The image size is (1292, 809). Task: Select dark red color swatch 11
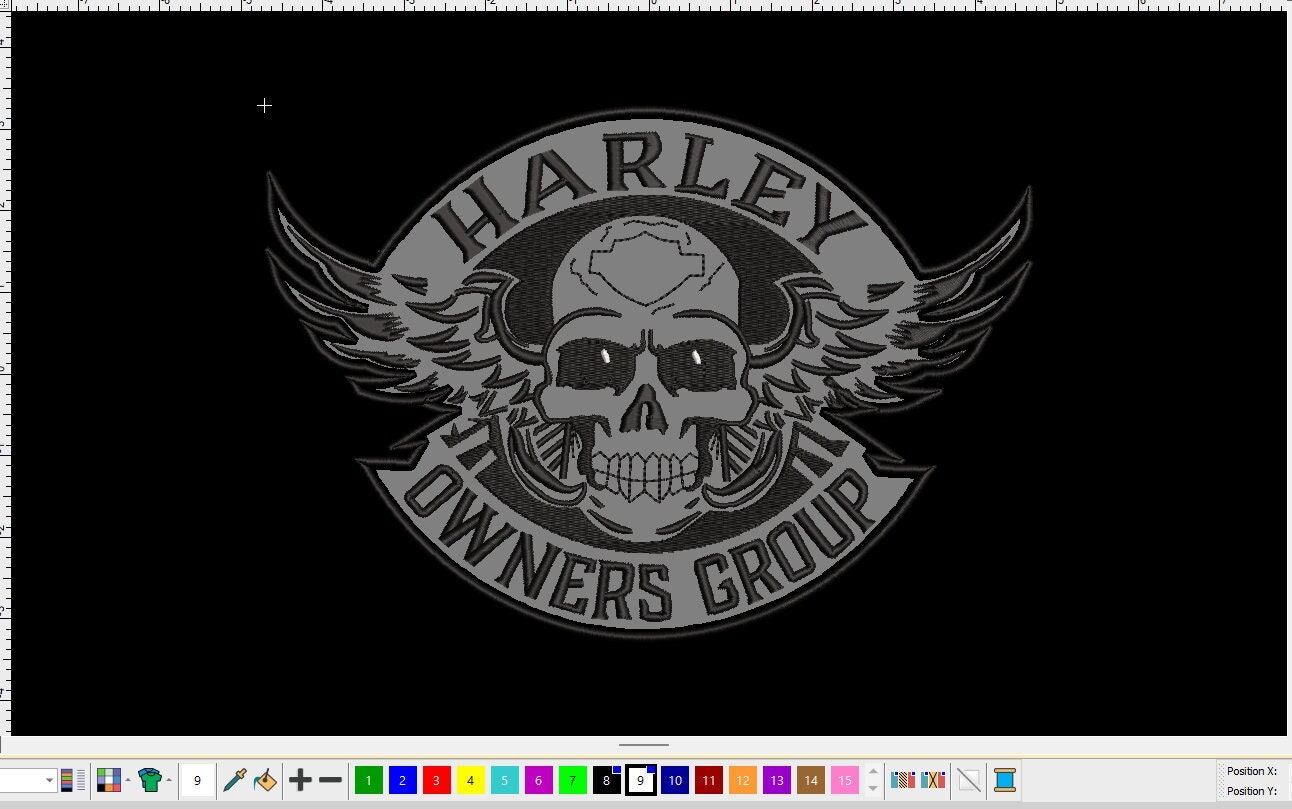(709, 780)
